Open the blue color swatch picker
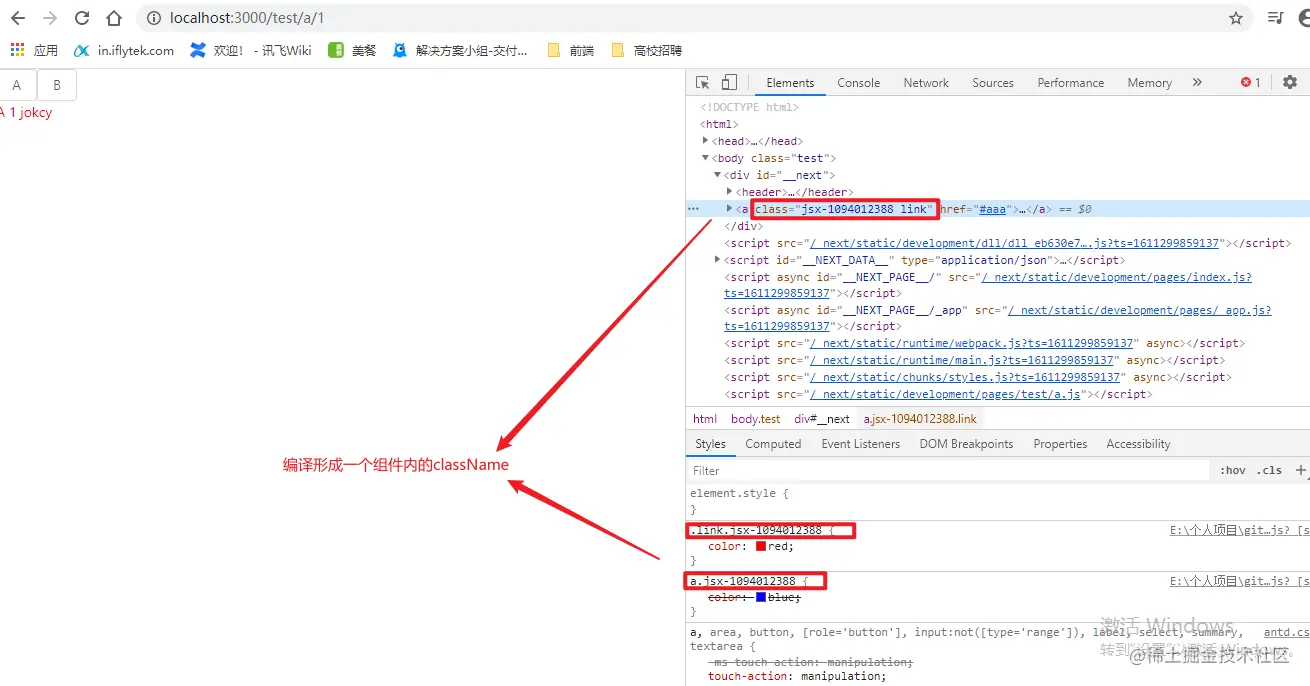The height and width of the screenshot is (686, 1310). (760, 597)
